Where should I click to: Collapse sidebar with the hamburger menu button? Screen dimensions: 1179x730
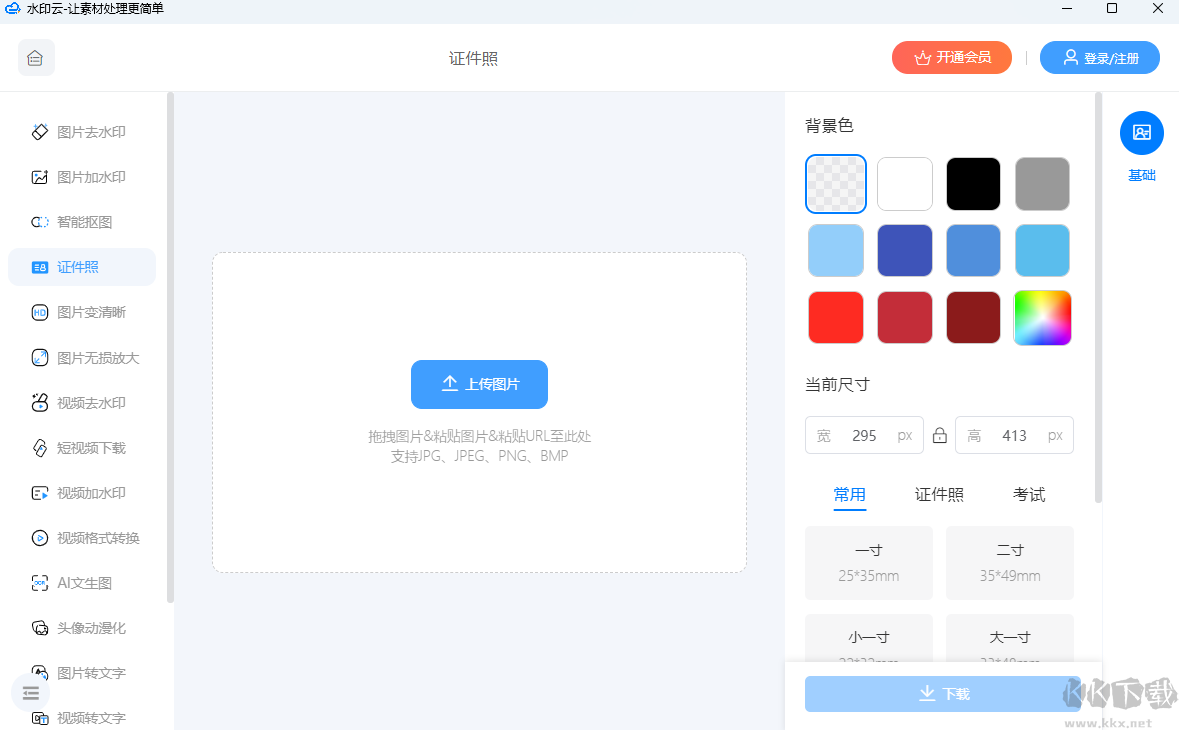31,693
